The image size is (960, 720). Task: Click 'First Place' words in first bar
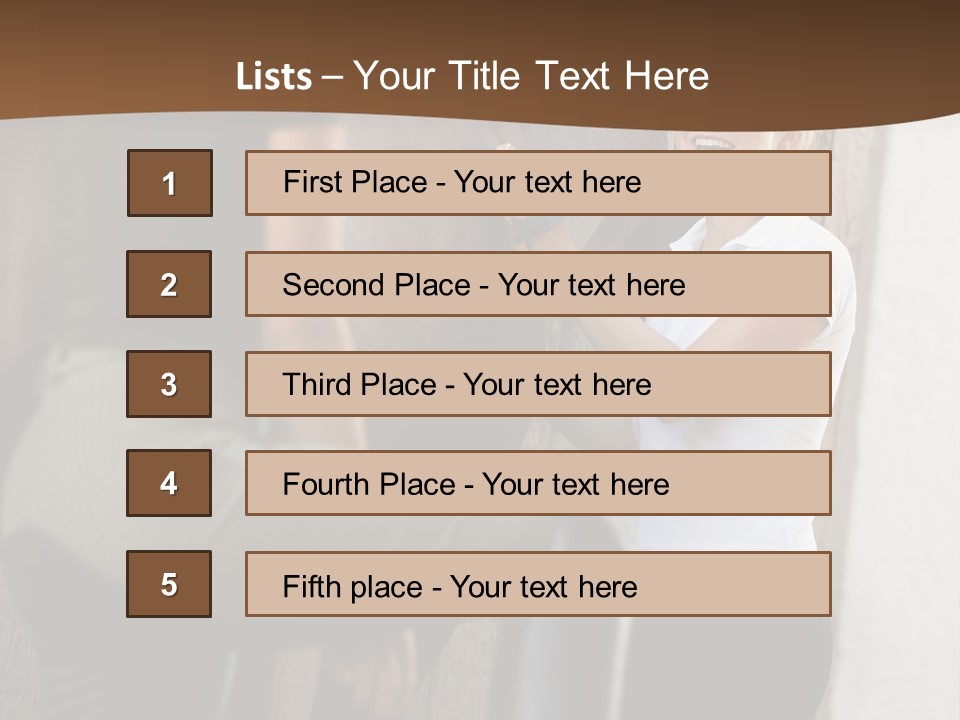click(x=355, y=182)
